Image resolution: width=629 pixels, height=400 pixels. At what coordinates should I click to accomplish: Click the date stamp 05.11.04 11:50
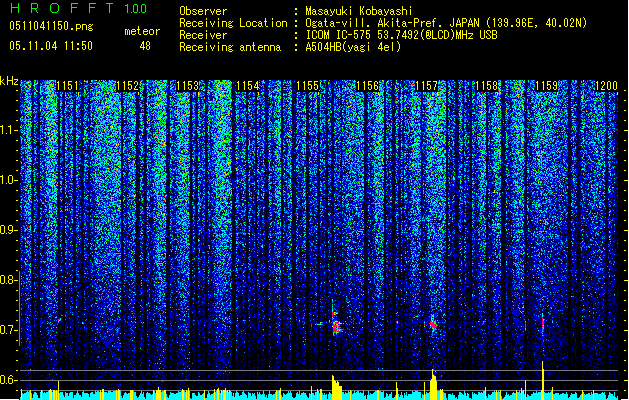click(x=51, y=46)
